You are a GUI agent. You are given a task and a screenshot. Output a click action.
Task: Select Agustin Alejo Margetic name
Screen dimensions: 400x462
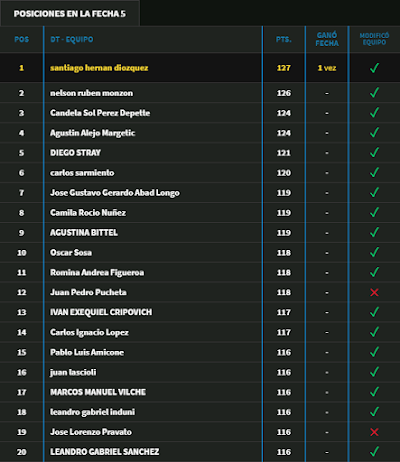[92, 133]
